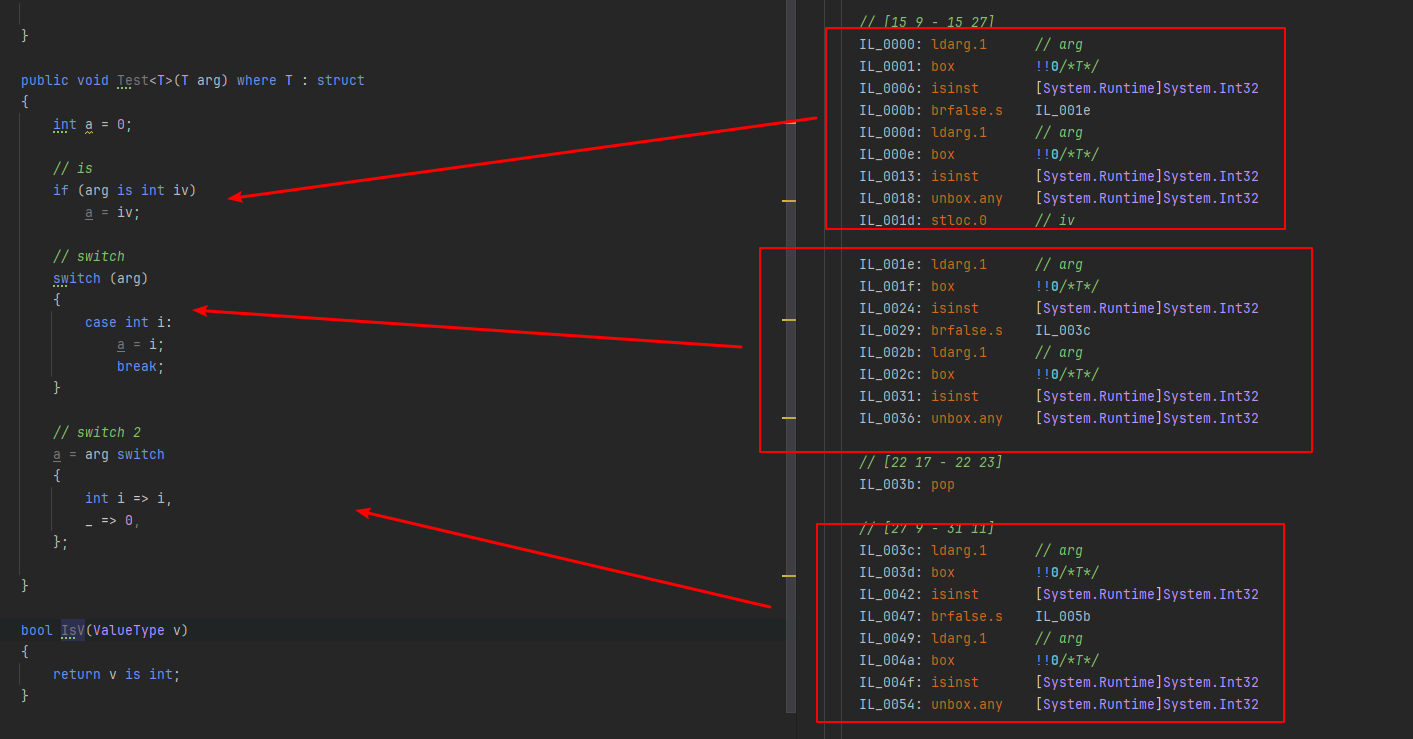Click the IL_005b branch target on the IL_0047 line

point(1063,616)
